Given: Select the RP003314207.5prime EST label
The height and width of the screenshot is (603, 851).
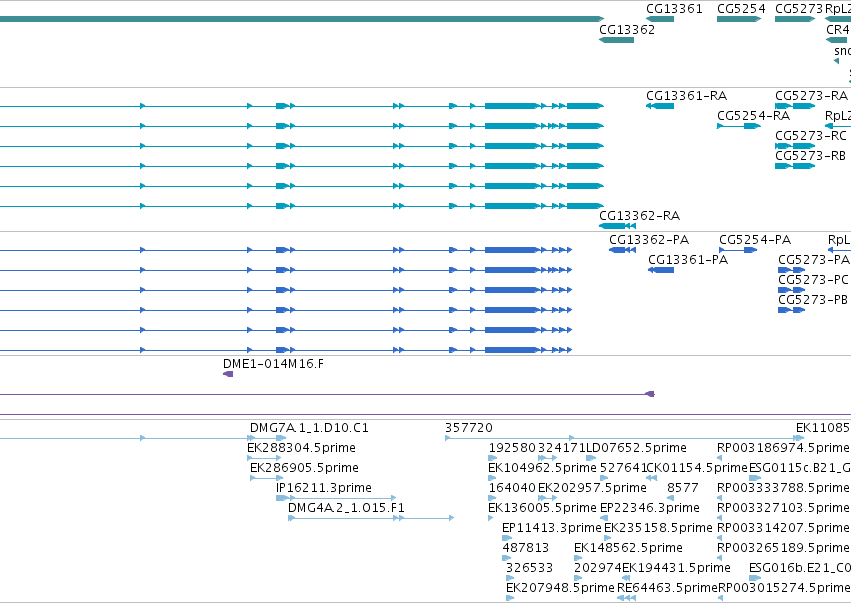Looking at the screenshot, I should pos(783,528).
